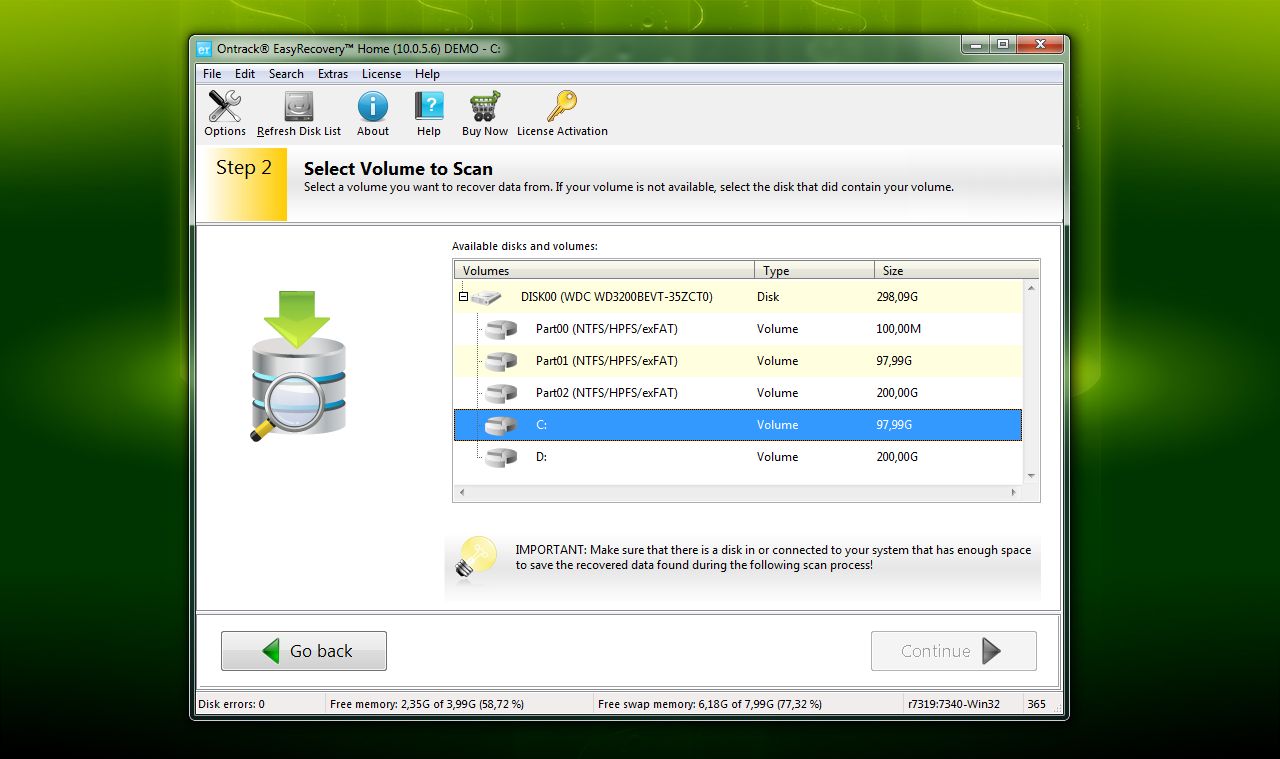Click the 100,00M size cell

[x=898, y=329]
